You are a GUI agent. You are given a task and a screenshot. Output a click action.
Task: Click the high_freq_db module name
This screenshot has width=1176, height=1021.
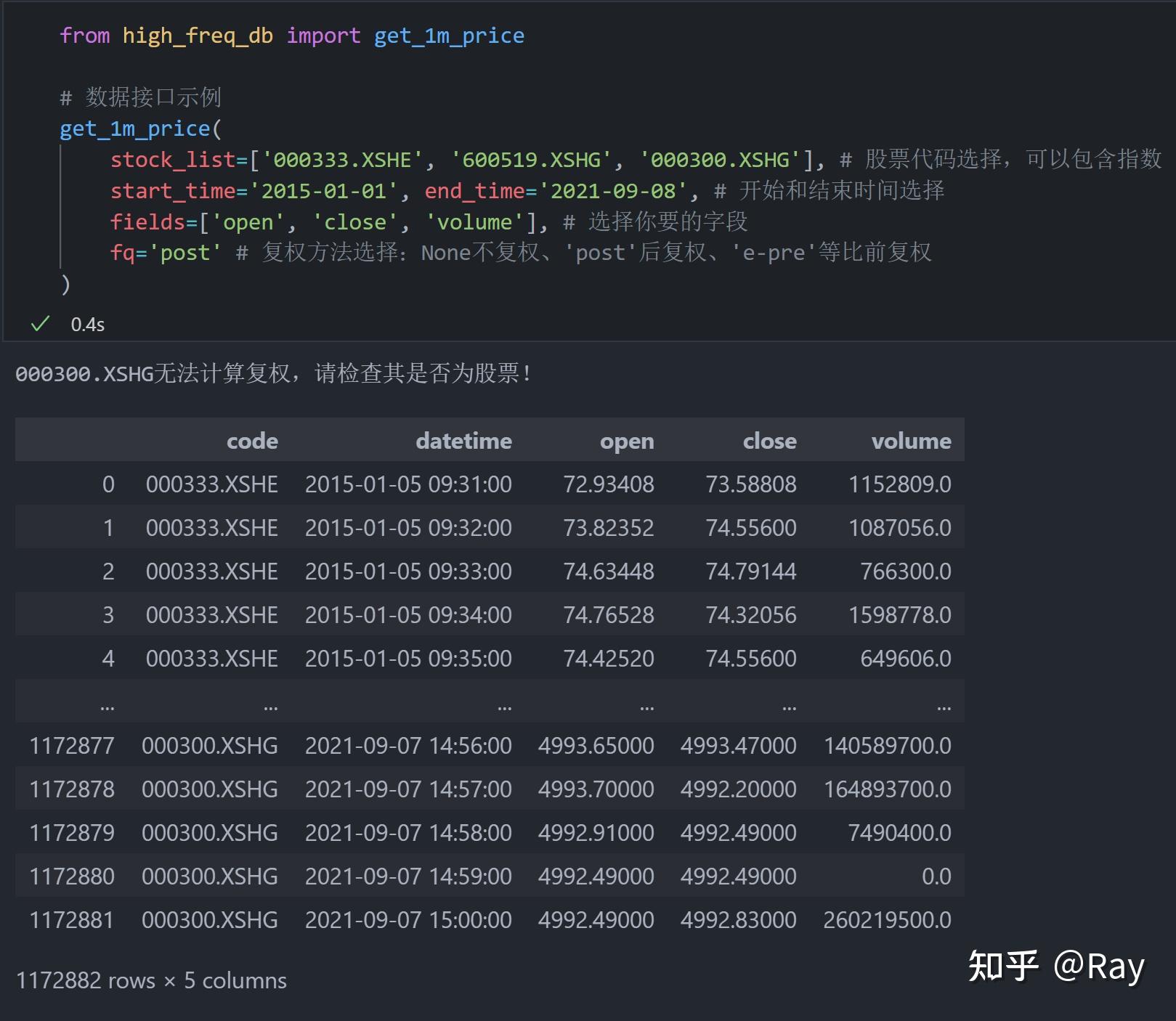[198, 35]
